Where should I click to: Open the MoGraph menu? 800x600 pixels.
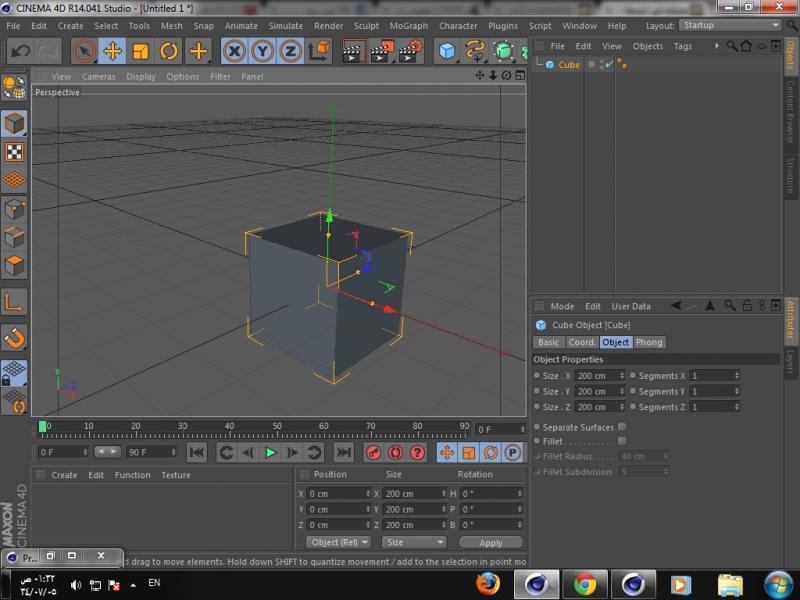click(410, 26)
